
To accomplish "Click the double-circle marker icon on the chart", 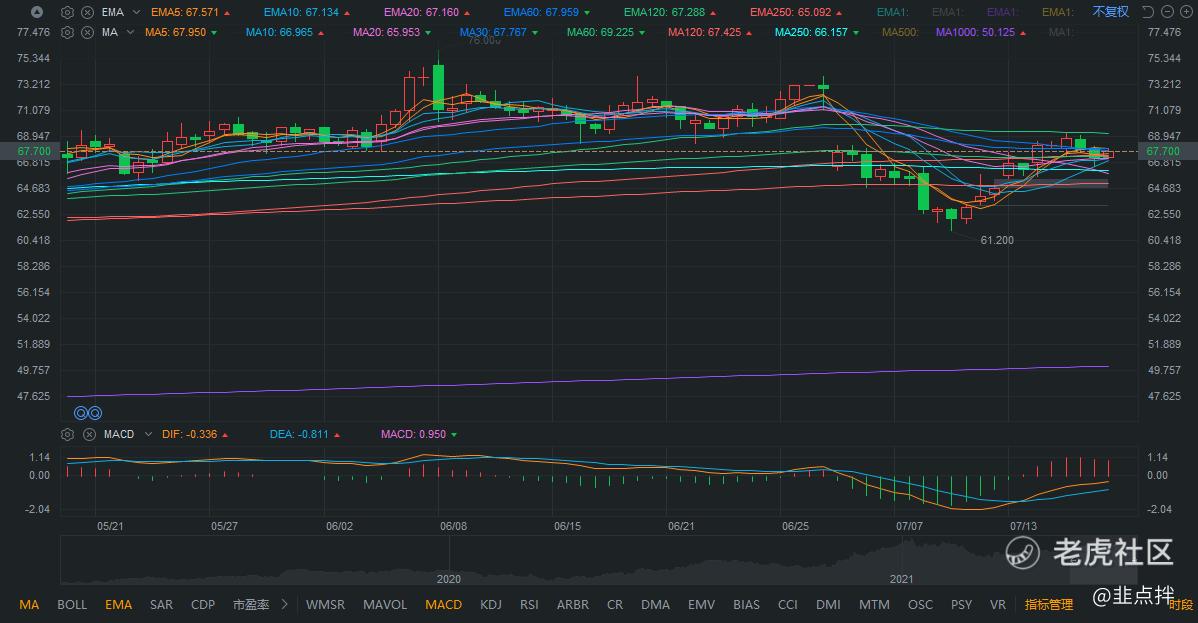I will [88, 413].
